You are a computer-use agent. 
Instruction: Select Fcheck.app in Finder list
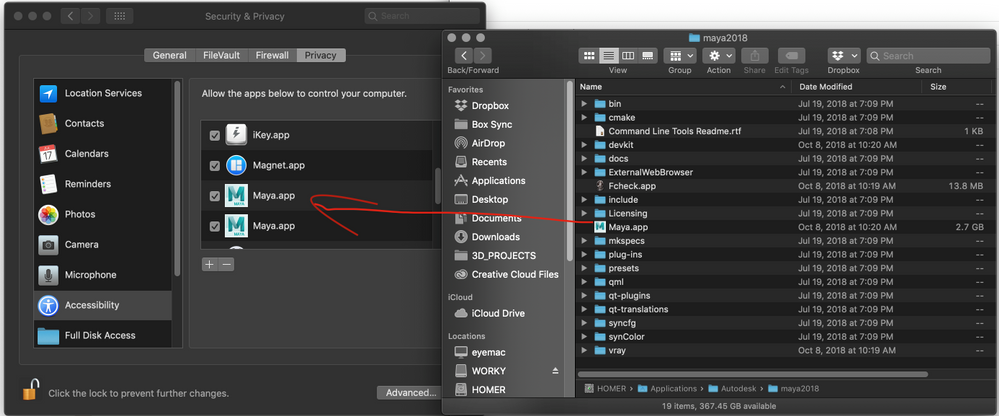[x=785, y=186]
